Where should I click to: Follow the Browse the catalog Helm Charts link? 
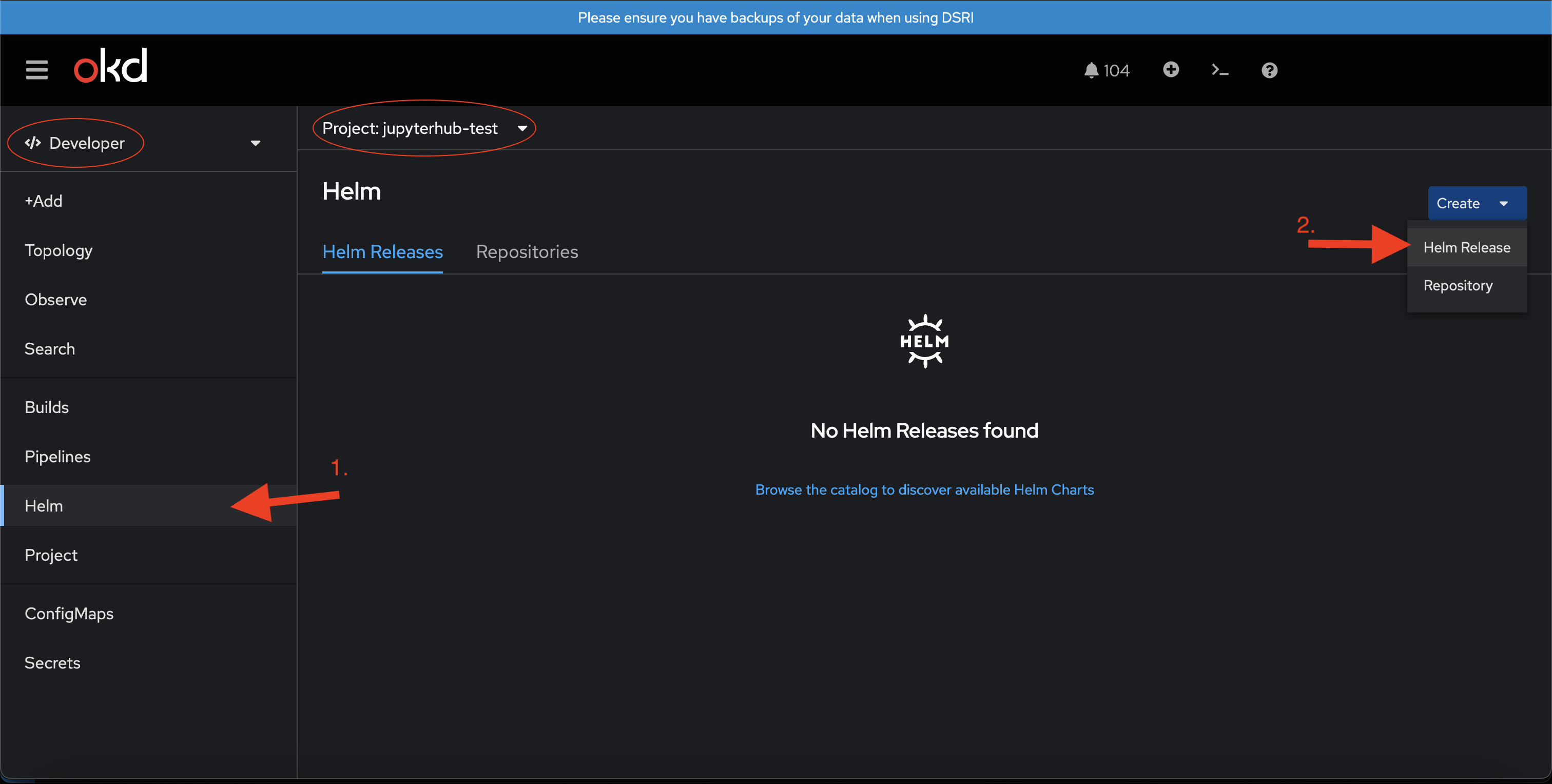(924, 489)
